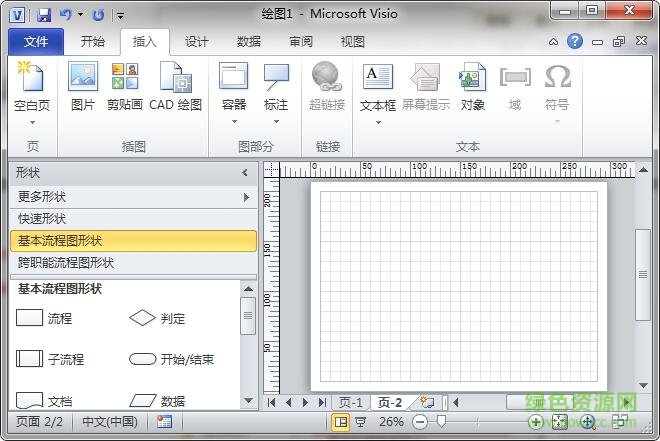Open the 文件 (File) tab
Image resolution: width=660 pixels, height=441 pixels.
[x=36, y=42]
